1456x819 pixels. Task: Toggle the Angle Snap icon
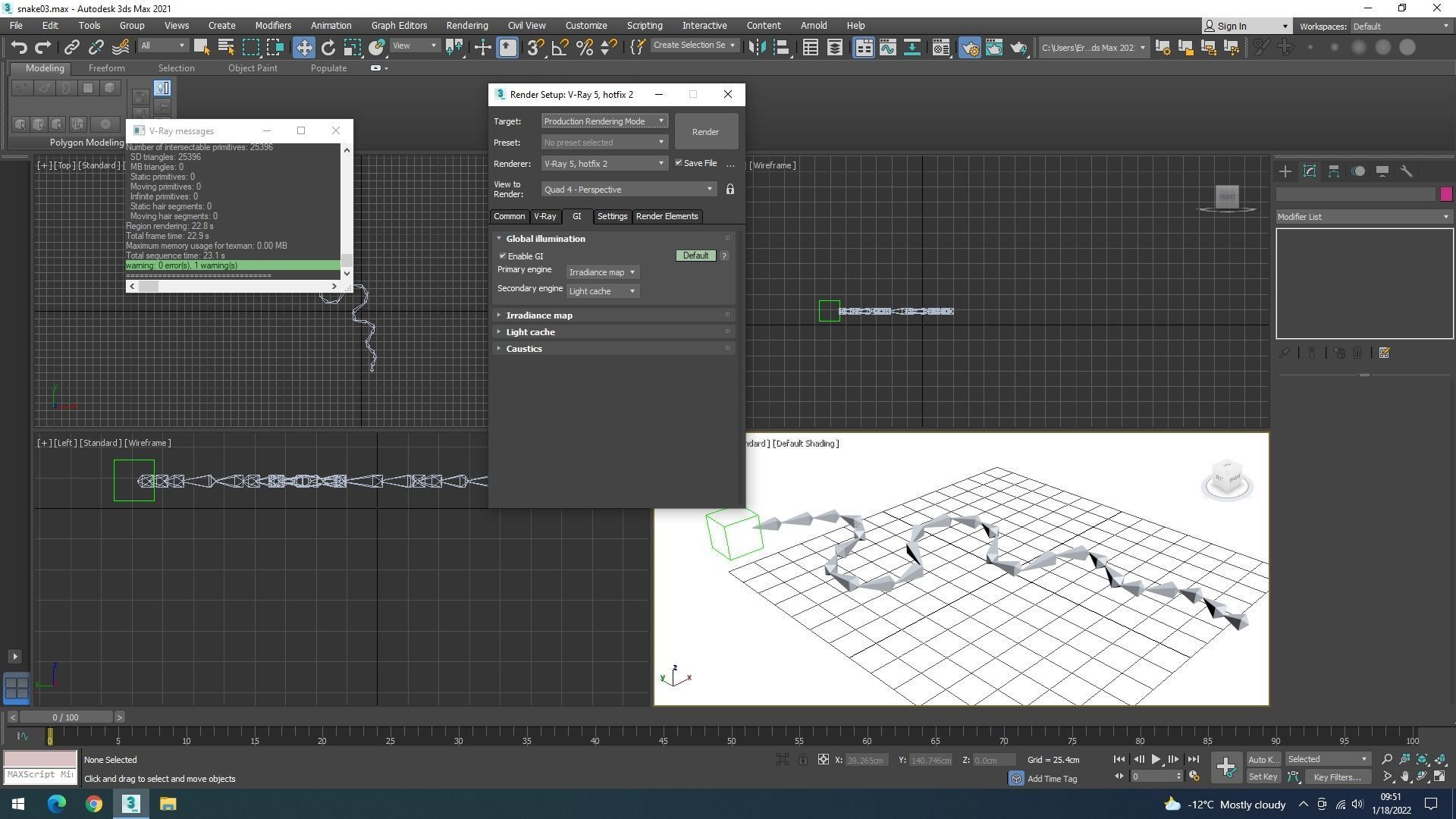[x=560, y=47]
